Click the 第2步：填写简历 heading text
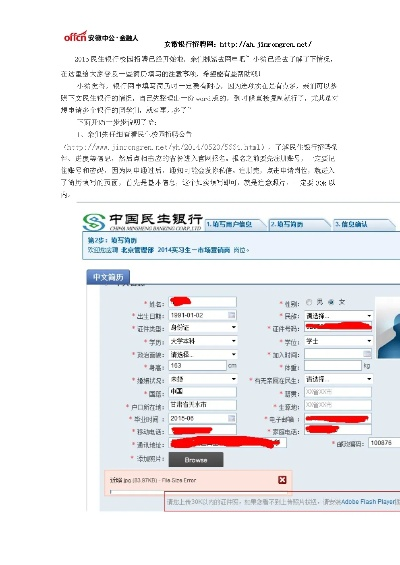This screenshot has height=565, width=400. (x=112, y=240)
